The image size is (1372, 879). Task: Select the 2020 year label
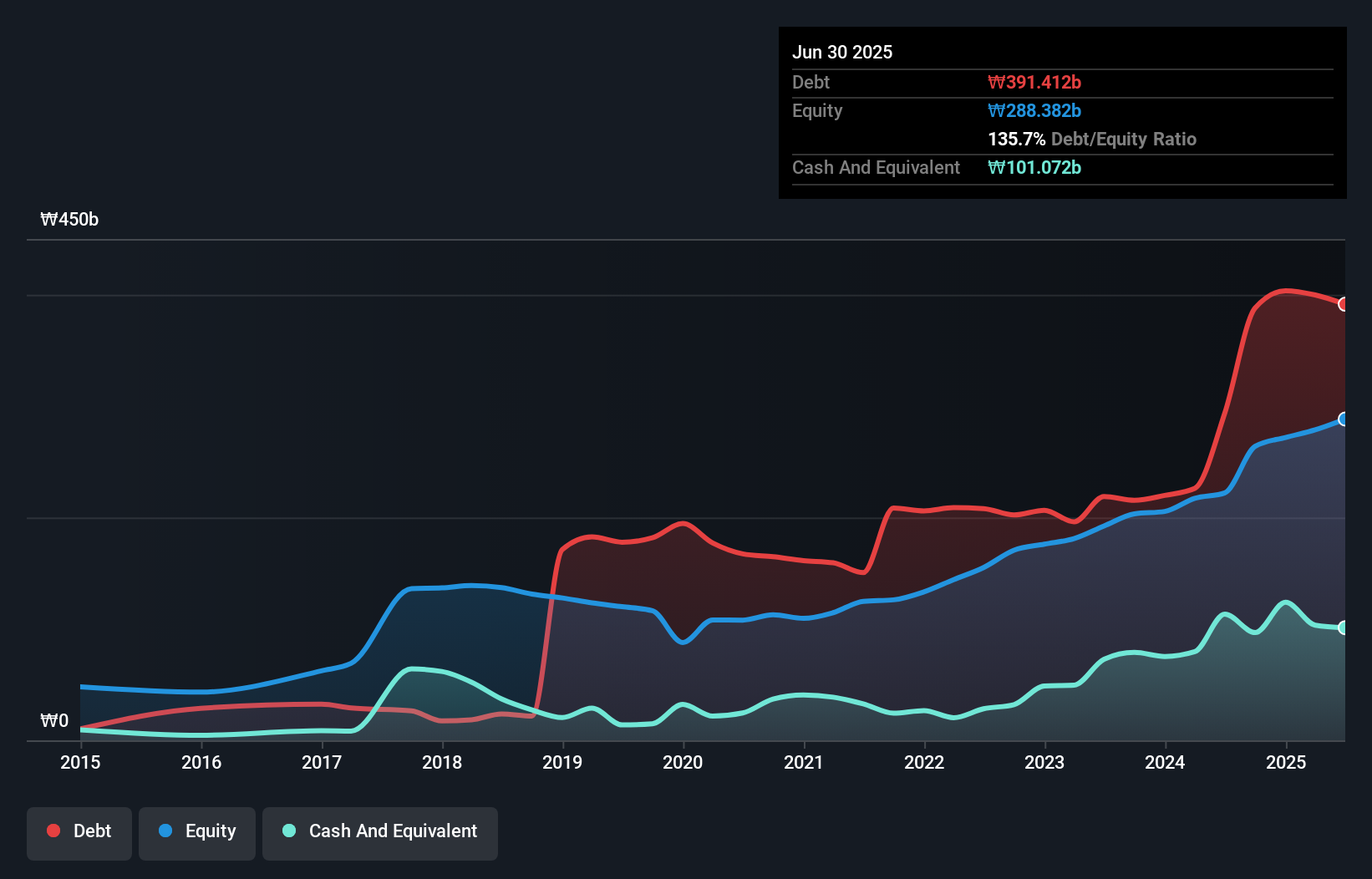click(683, 762)
